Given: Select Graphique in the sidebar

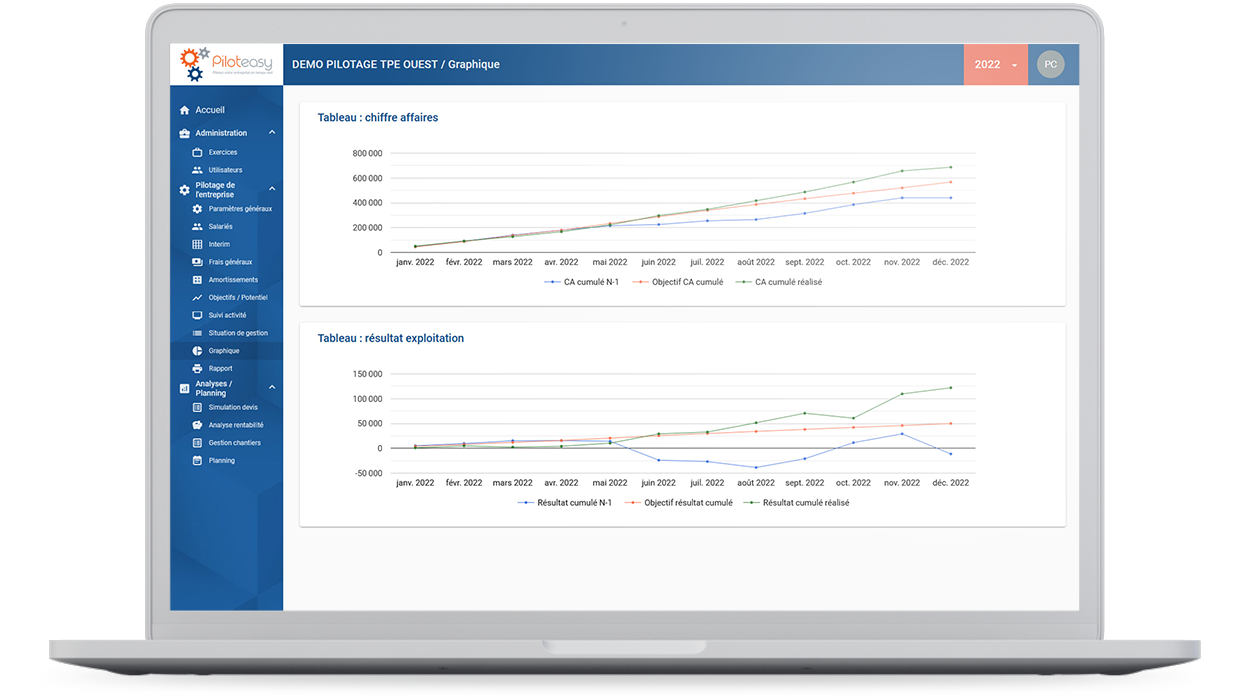Looking at the screenshot, I should [x=227, y=351].
